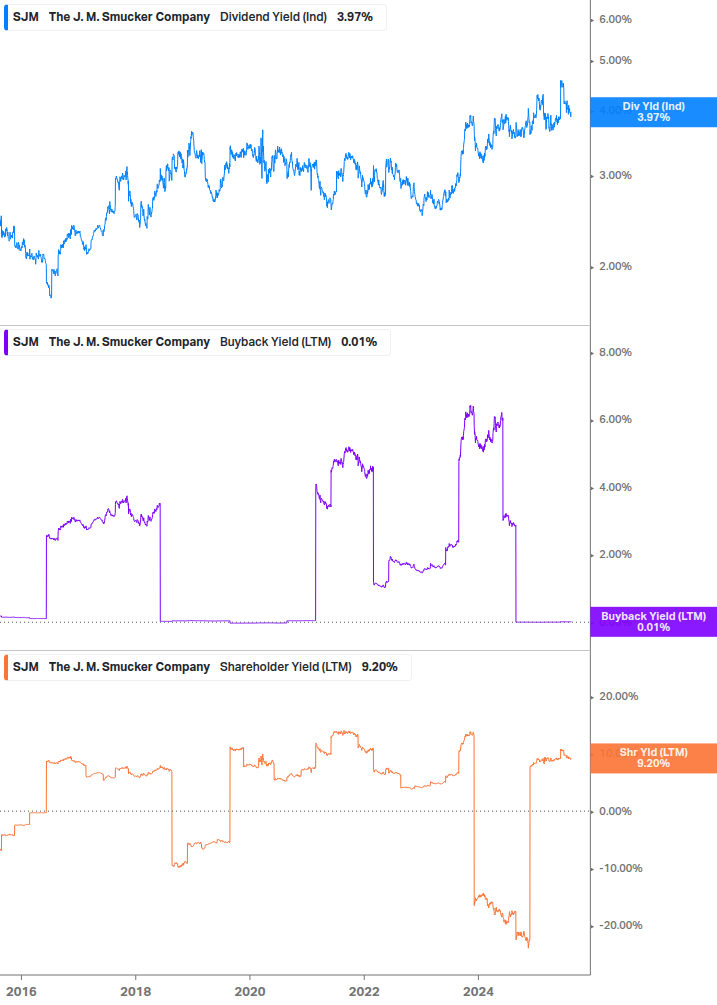Click the purple Buyback Yield (LTM) 0.01% axis tag
This screenshot has width=717, height=1005.
654,622
